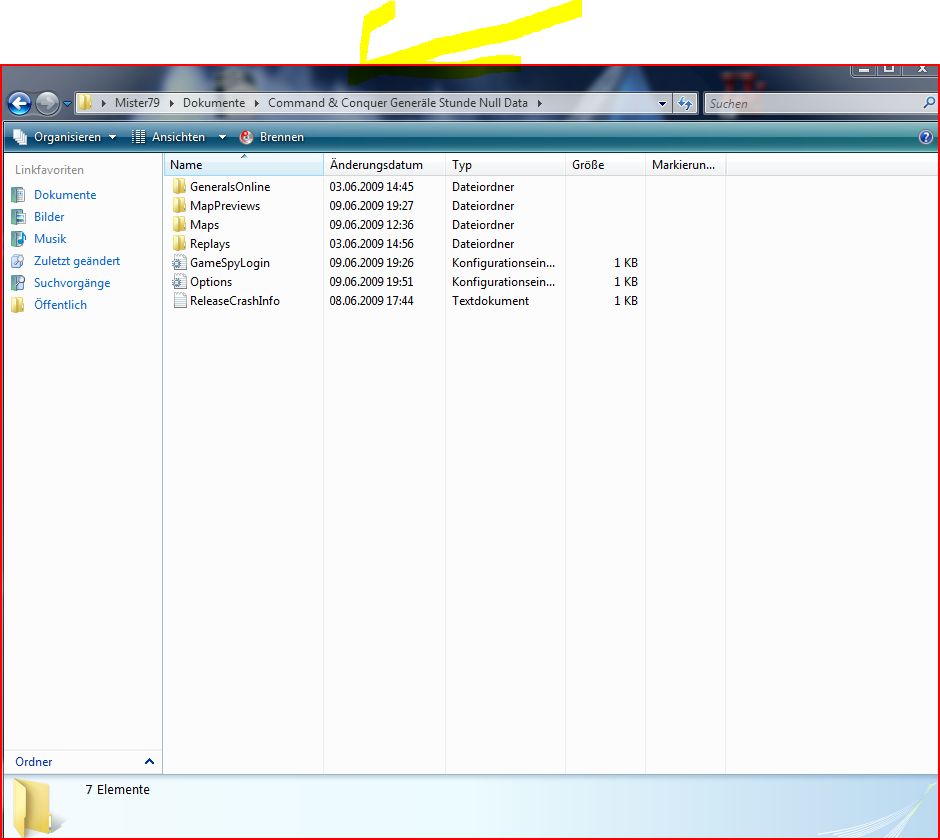Select the MapPreviews folder name
This screenshot has height=840, width=940.
click(x=225, y=206)
